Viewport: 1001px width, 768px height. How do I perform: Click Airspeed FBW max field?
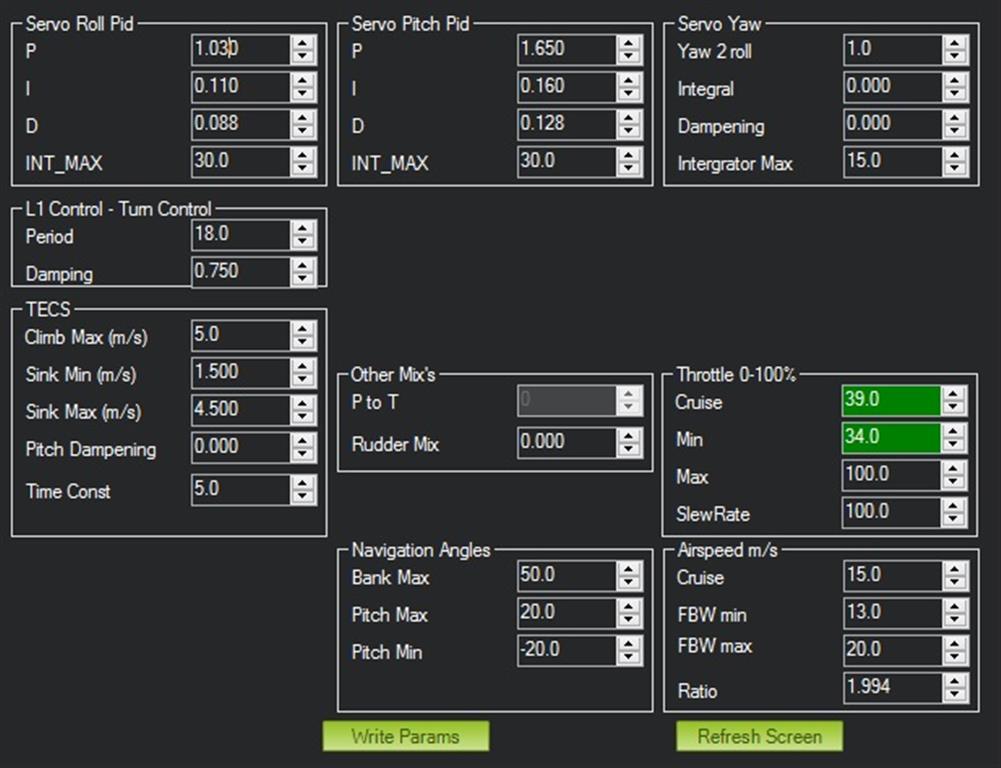click(x=893, y=651)
